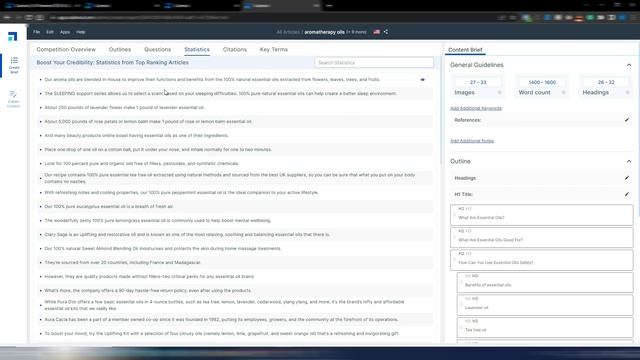Open the Edit menu
Image resolution: width=640 pixels, height=360 pixels.
(x=50, y=32)
